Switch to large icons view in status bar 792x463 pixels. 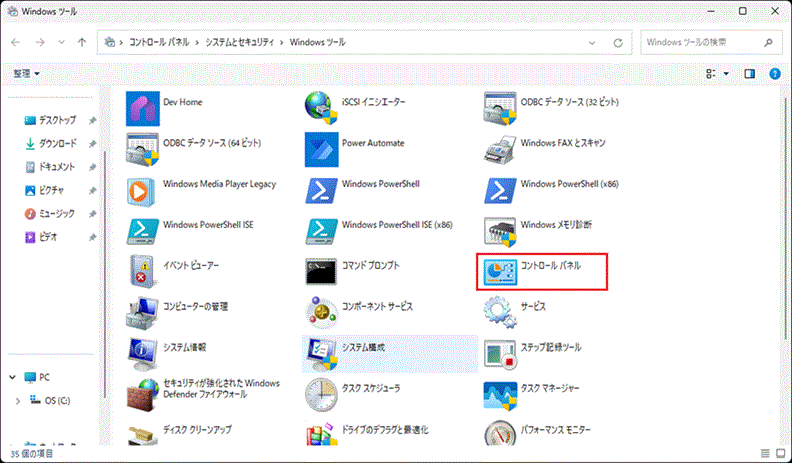point(781,453)
